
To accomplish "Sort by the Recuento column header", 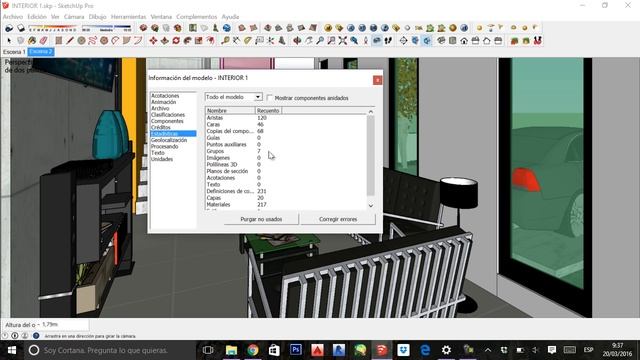I will tap(268, 111).
